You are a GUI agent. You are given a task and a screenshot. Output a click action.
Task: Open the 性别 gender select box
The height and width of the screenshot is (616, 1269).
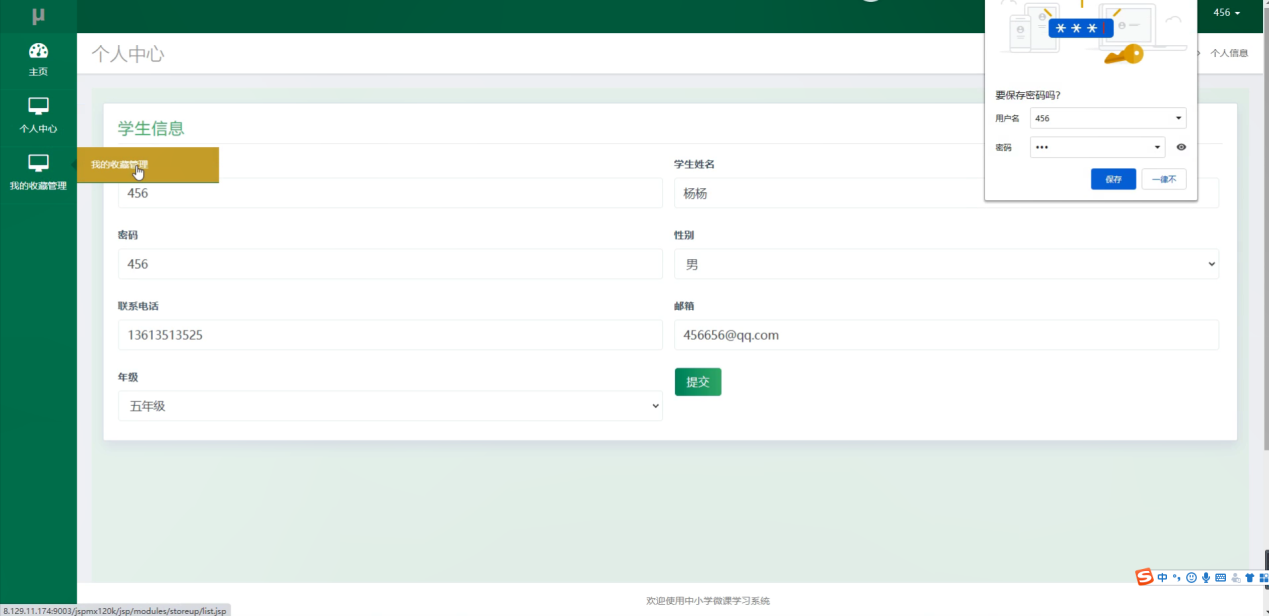point(947,264)
